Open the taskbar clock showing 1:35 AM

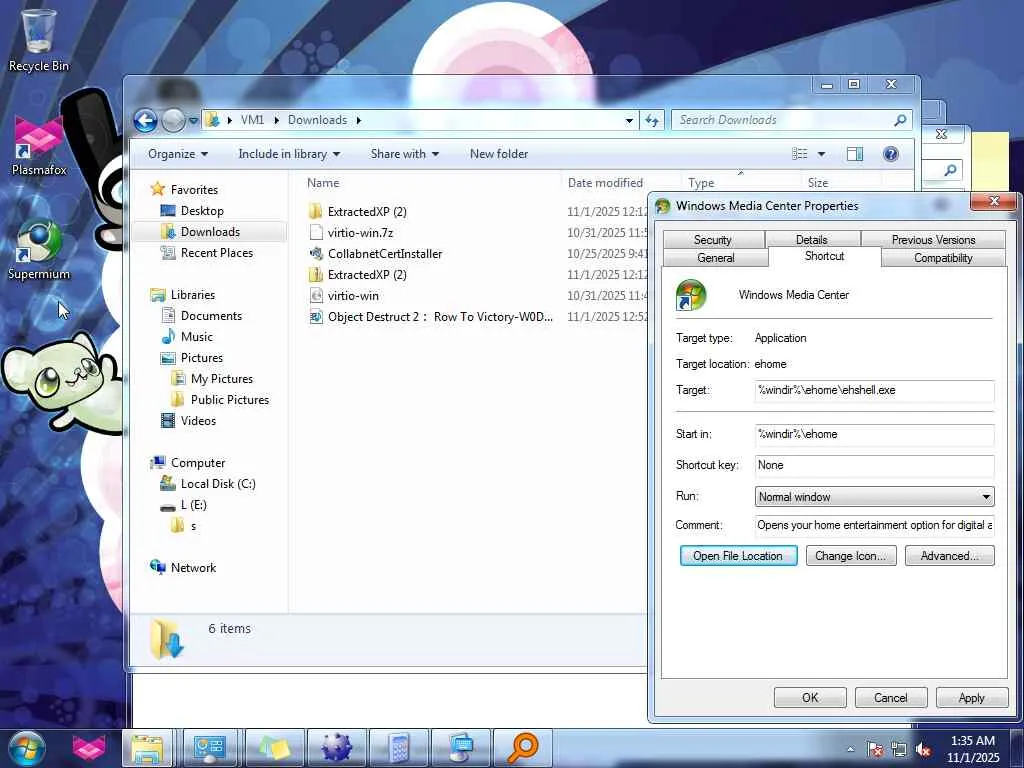(973, 749)
